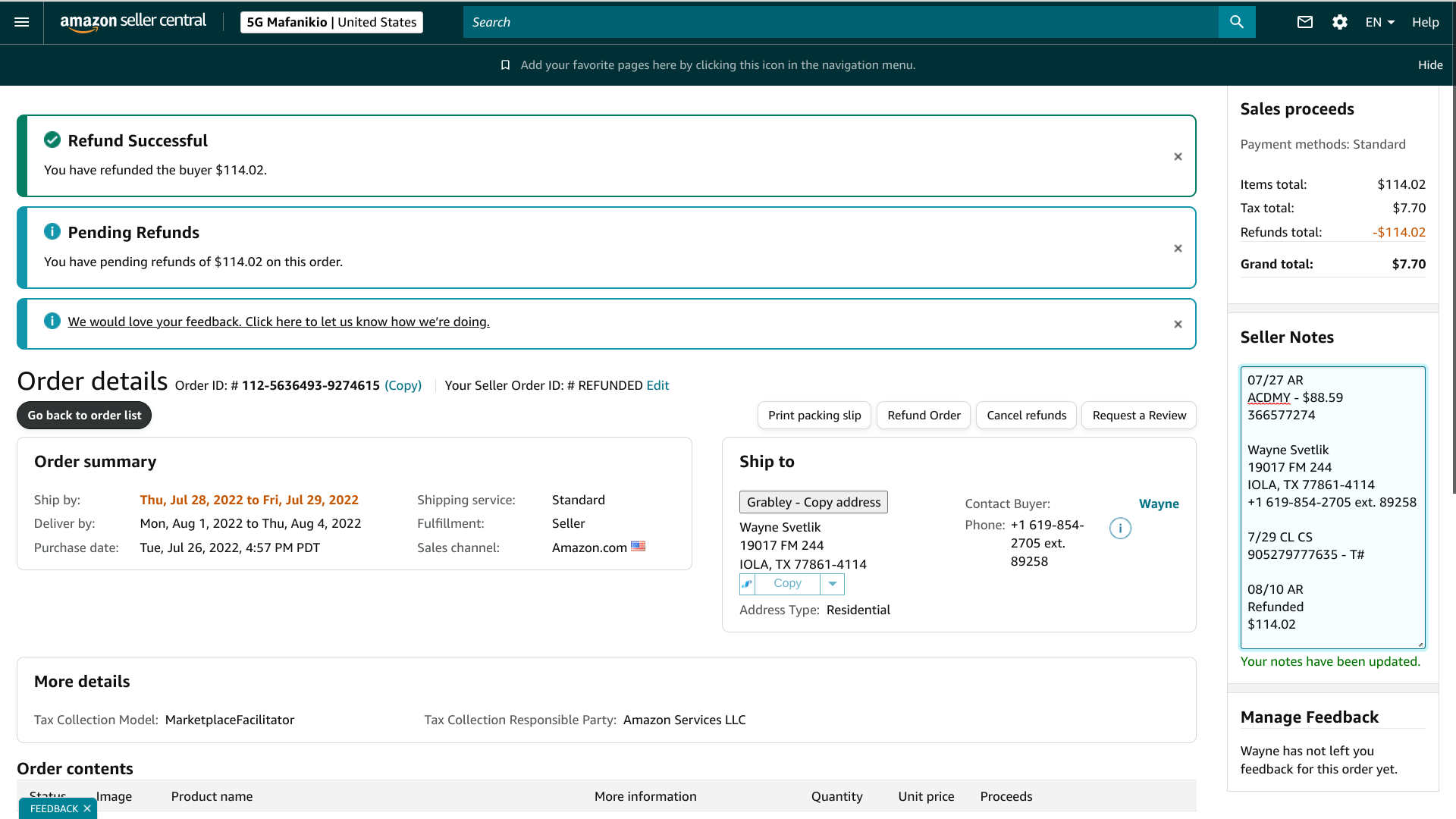The width and height of the screenshot is (1456, 819).
Task: Click the Purchase date value
Action: [230, 548]
